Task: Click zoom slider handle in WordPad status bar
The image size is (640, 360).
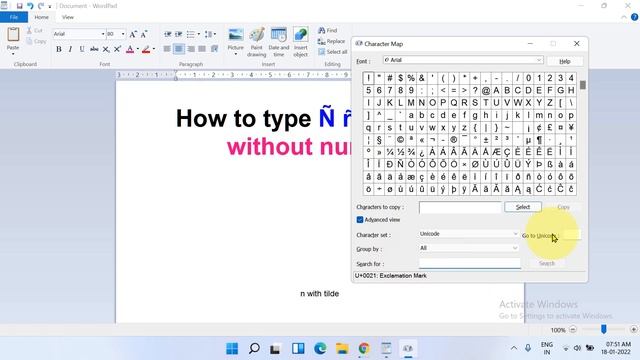Action: click(x=604, y=329)
